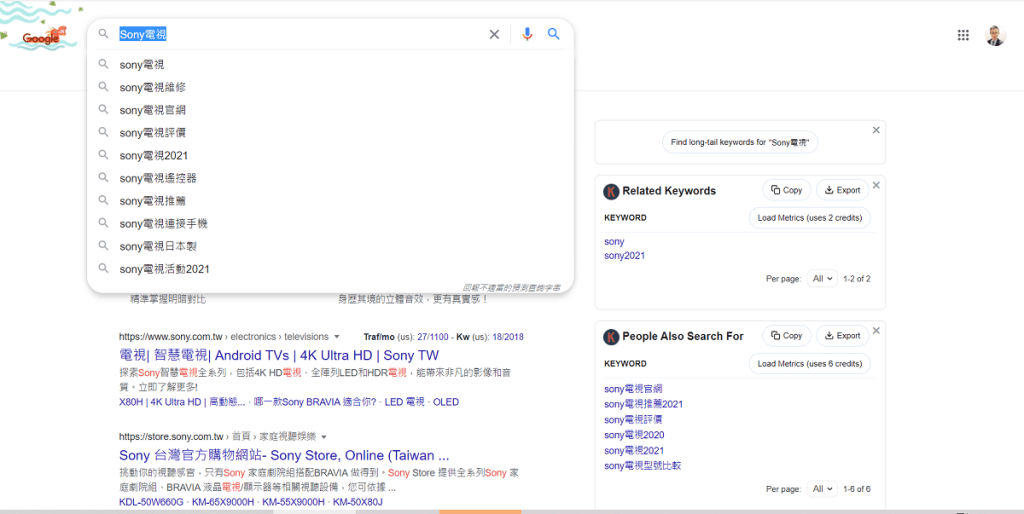Viewport: 1024px width, 514px height.
Task: Click keyword sony電視2021 in People Also Search For
Action: click(634, 451)
